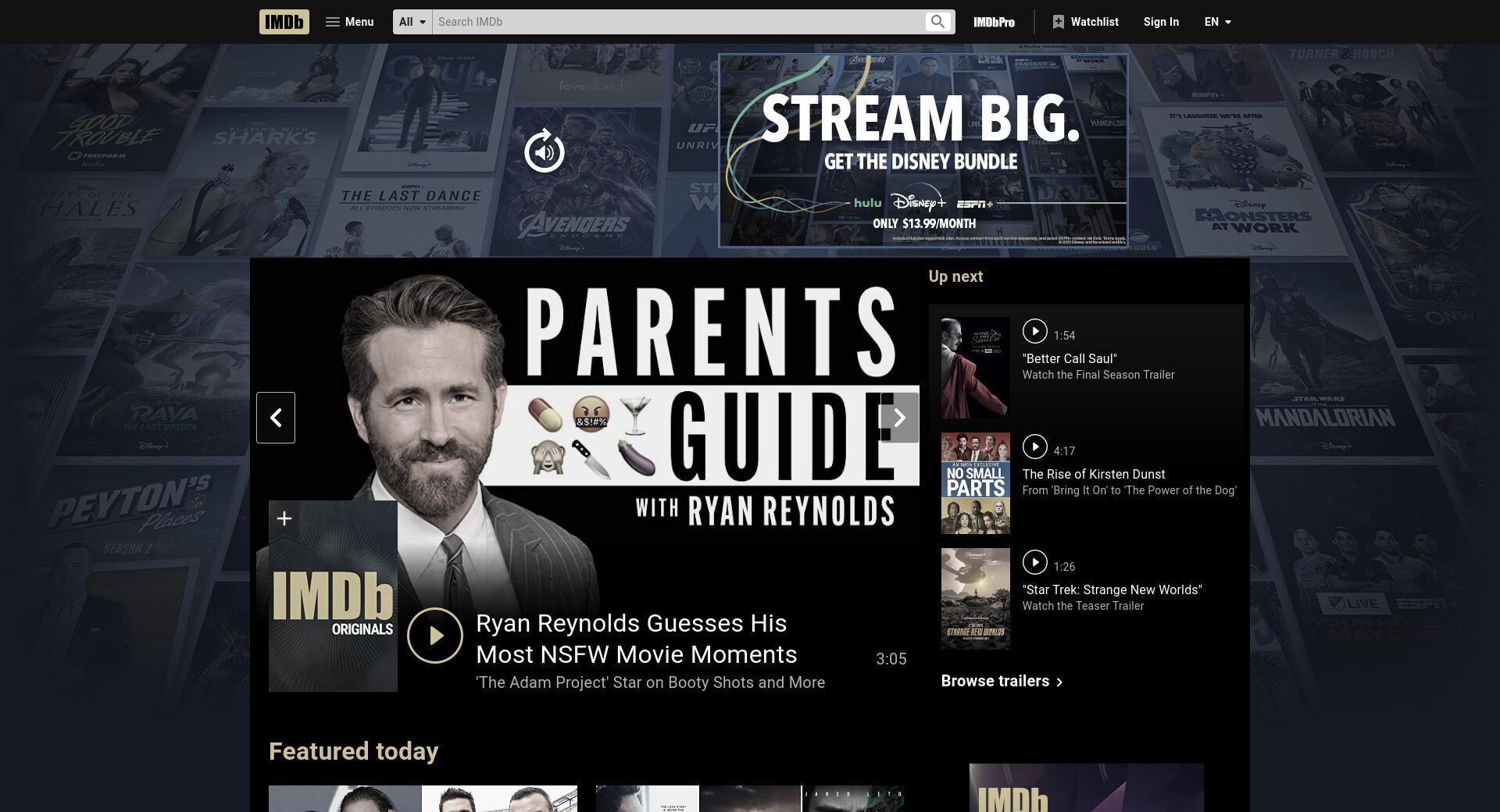
Task: Open the IMDbPro link
Action: click(994, 22)
